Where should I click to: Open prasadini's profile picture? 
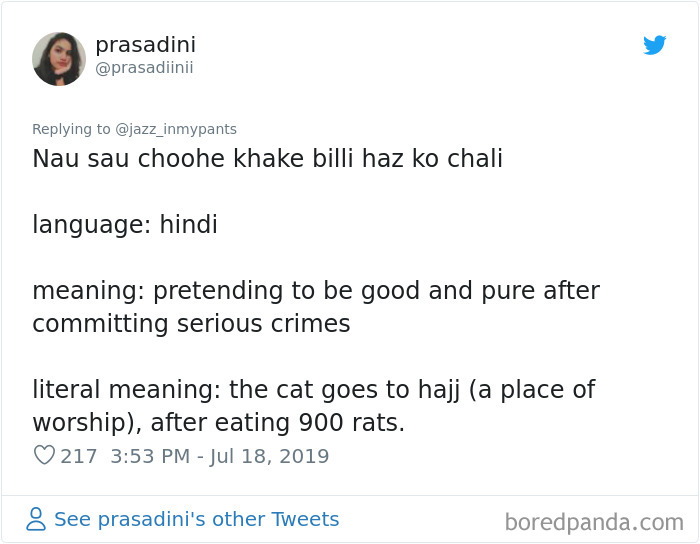click(x=59, y=59)
